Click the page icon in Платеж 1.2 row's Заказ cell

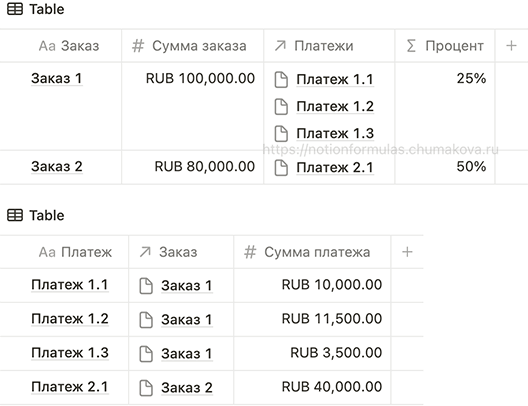tap(146, 320)
